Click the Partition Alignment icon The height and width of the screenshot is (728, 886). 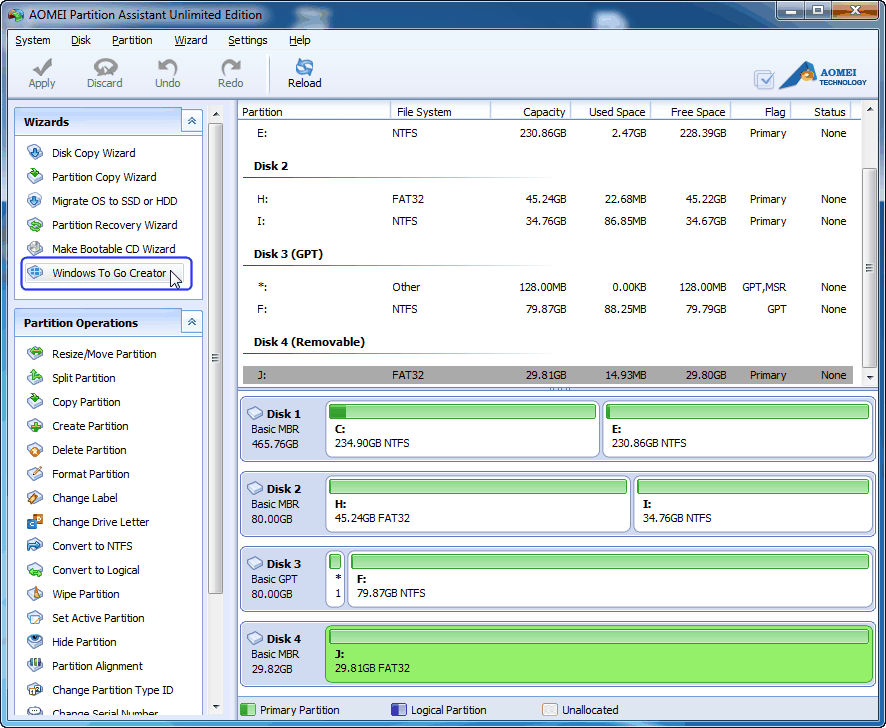click(35, 666)
